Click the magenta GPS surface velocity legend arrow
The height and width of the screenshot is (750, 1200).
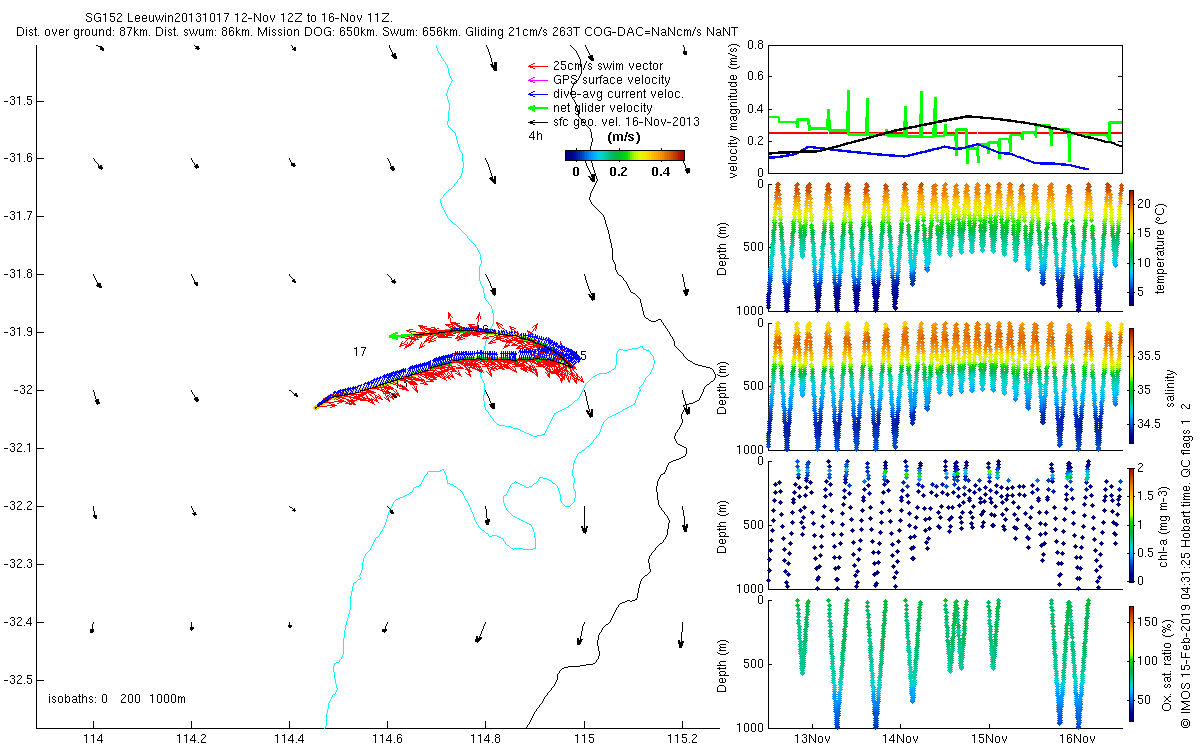tap(538, 80)
